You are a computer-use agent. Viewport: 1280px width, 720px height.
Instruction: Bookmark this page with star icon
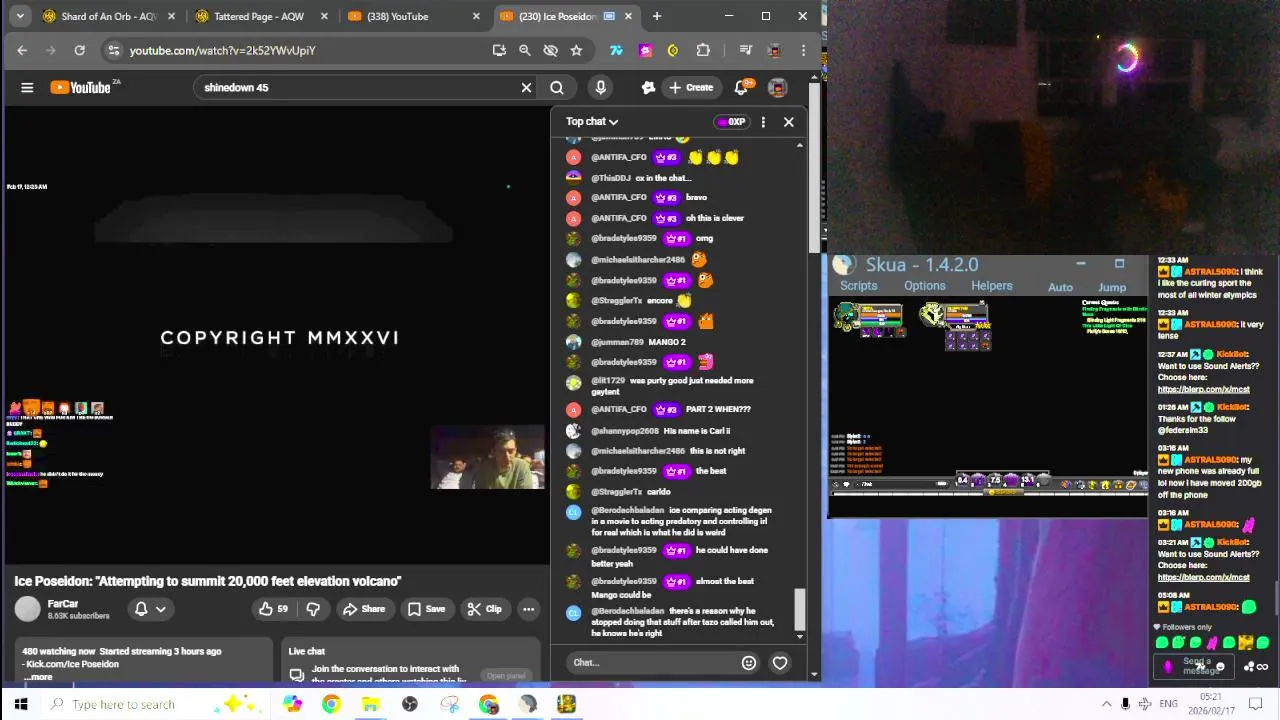576,50
